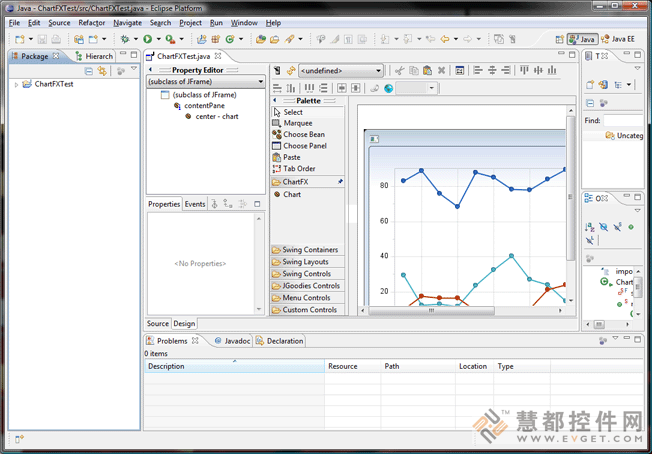
Task: Open the Refactor menu
Action: 91,23
